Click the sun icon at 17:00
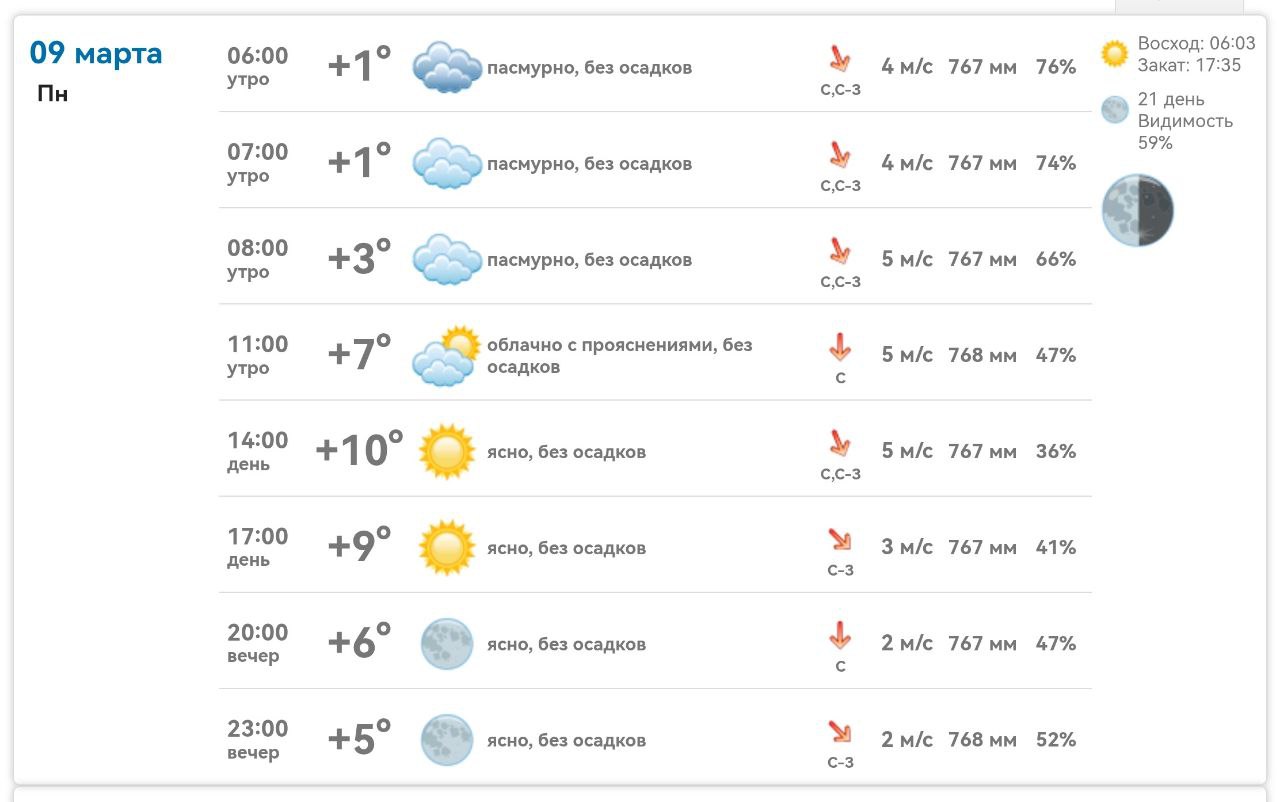Image resolution: width=1280 pixels, height=802 pixels. click(x=446, y=547)
